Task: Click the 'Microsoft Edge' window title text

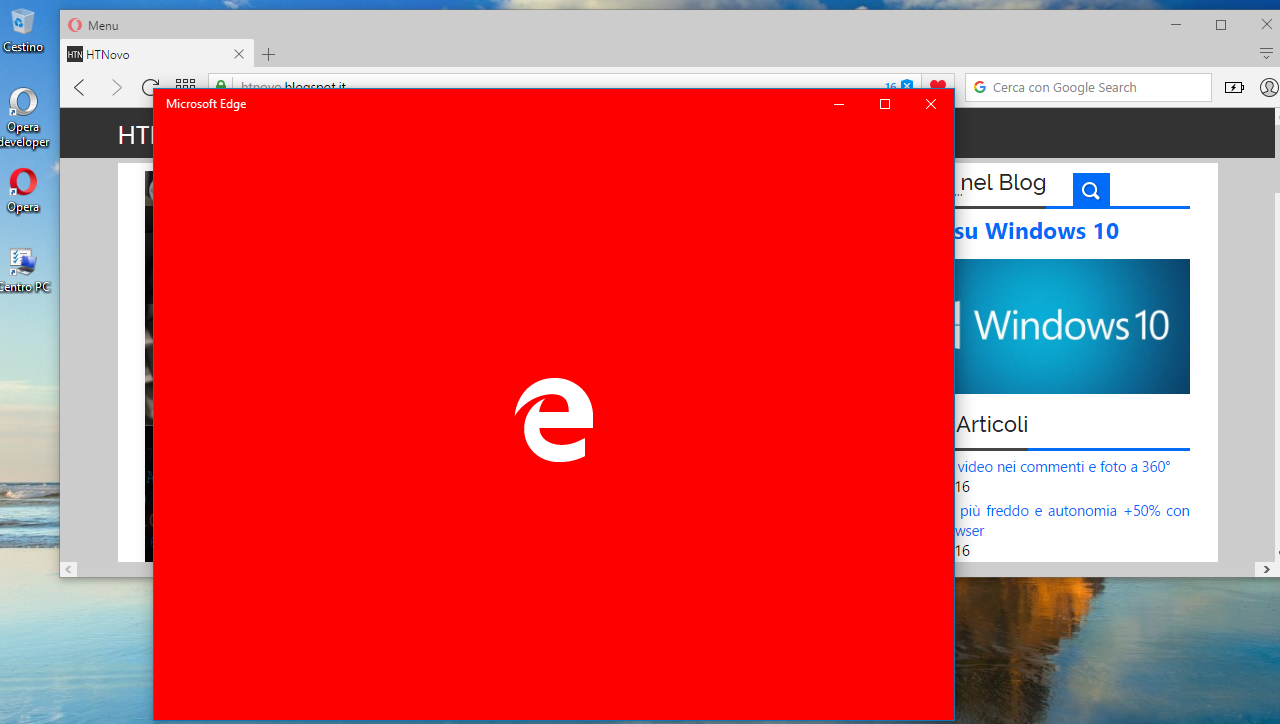Action: (x=206, y=104)
